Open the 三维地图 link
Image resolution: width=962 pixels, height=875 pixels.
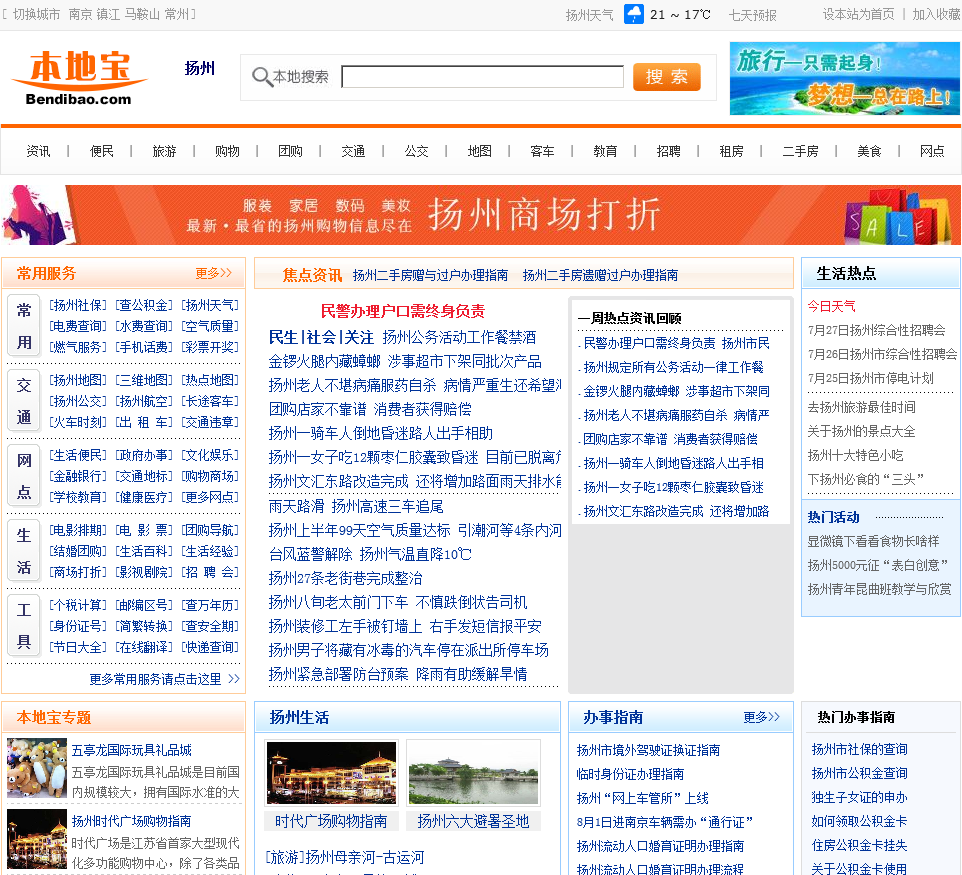[144, 380]
